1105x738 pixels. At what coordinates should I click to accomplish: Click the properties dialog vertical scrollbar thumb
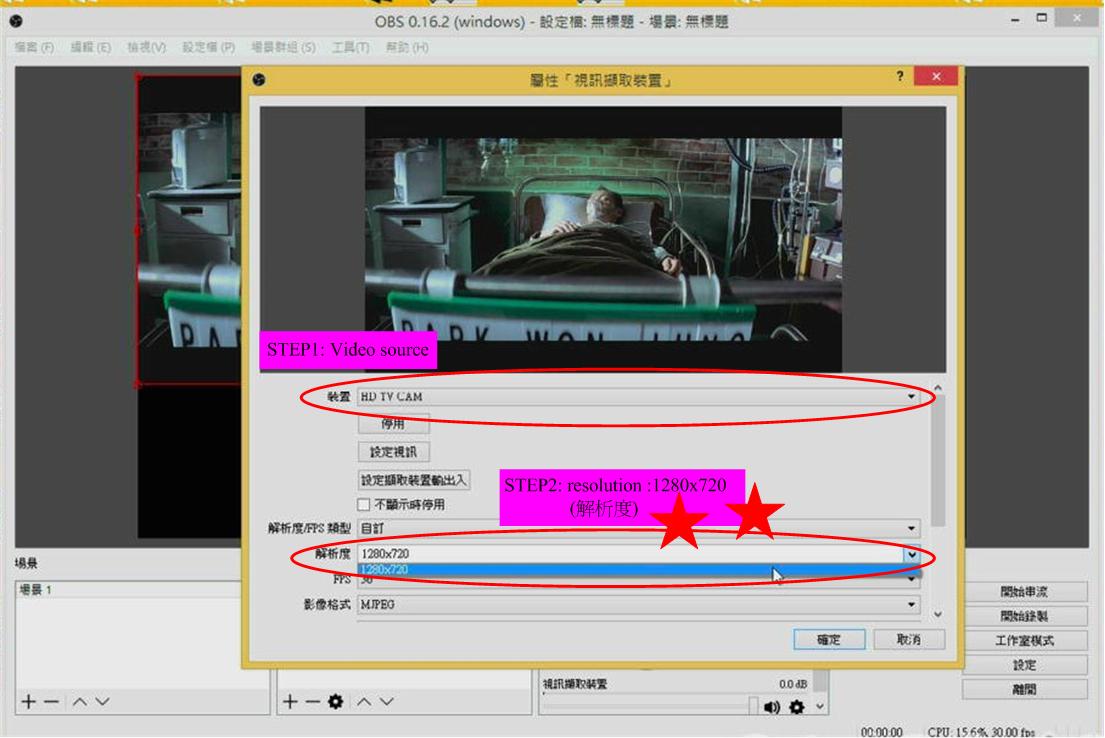(937, 461)
